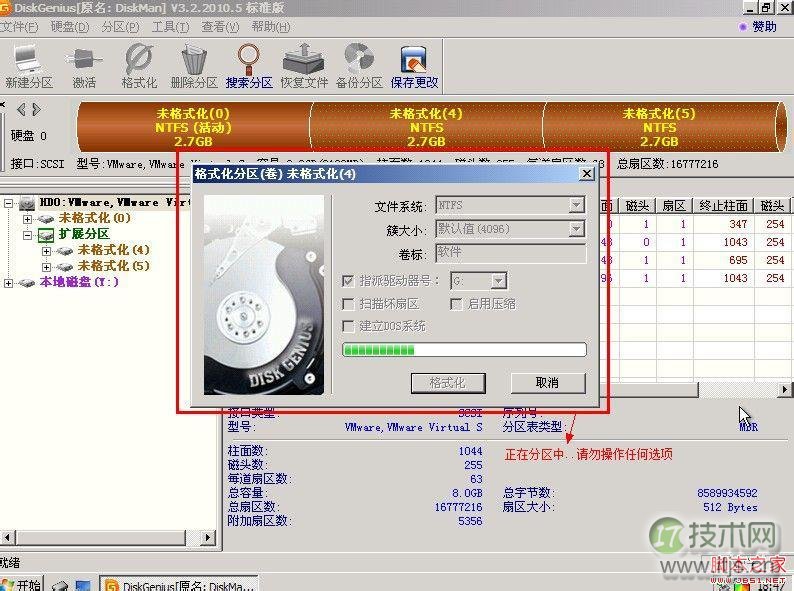Open the 帮助(H) menu
This screenshot has height=591, width=794.
pyautogui.click(x=270, y=27)
